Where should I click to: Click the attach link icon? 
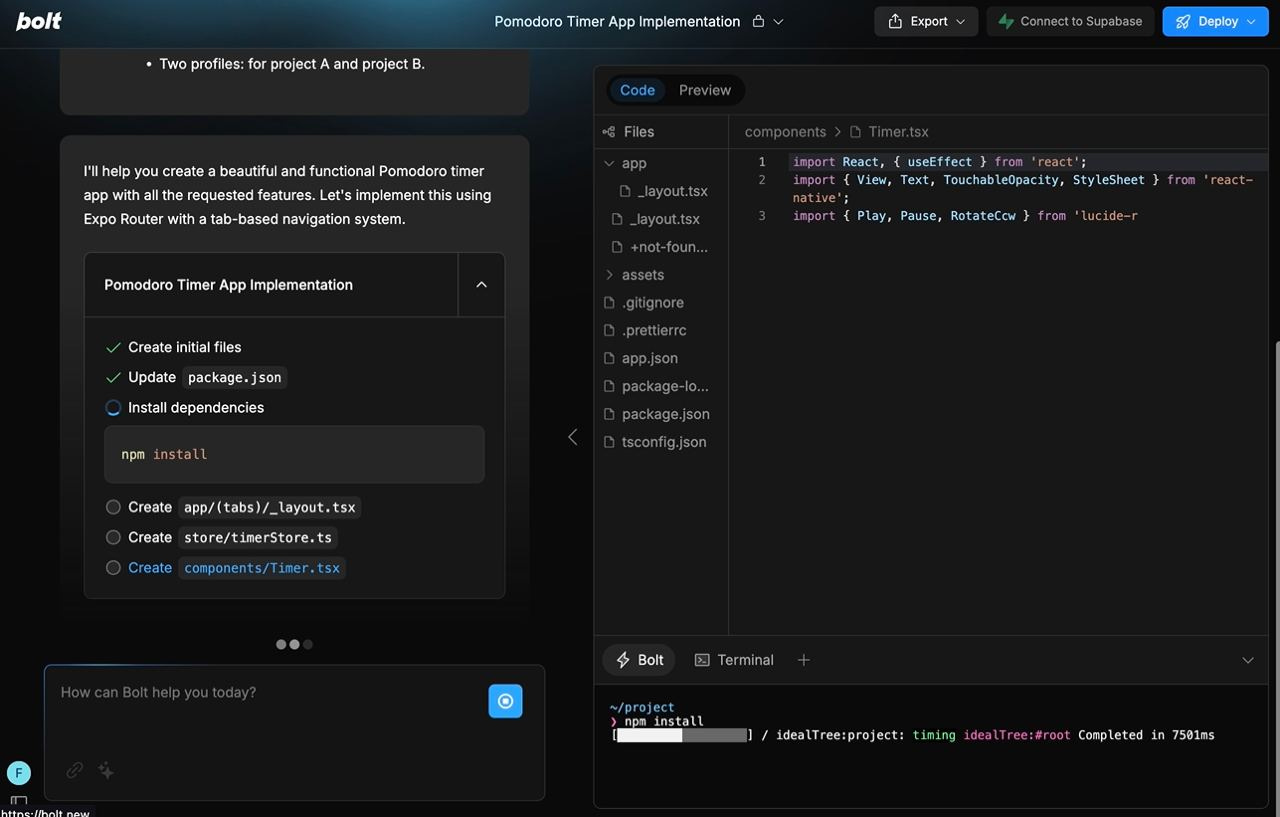pos(75,771)
